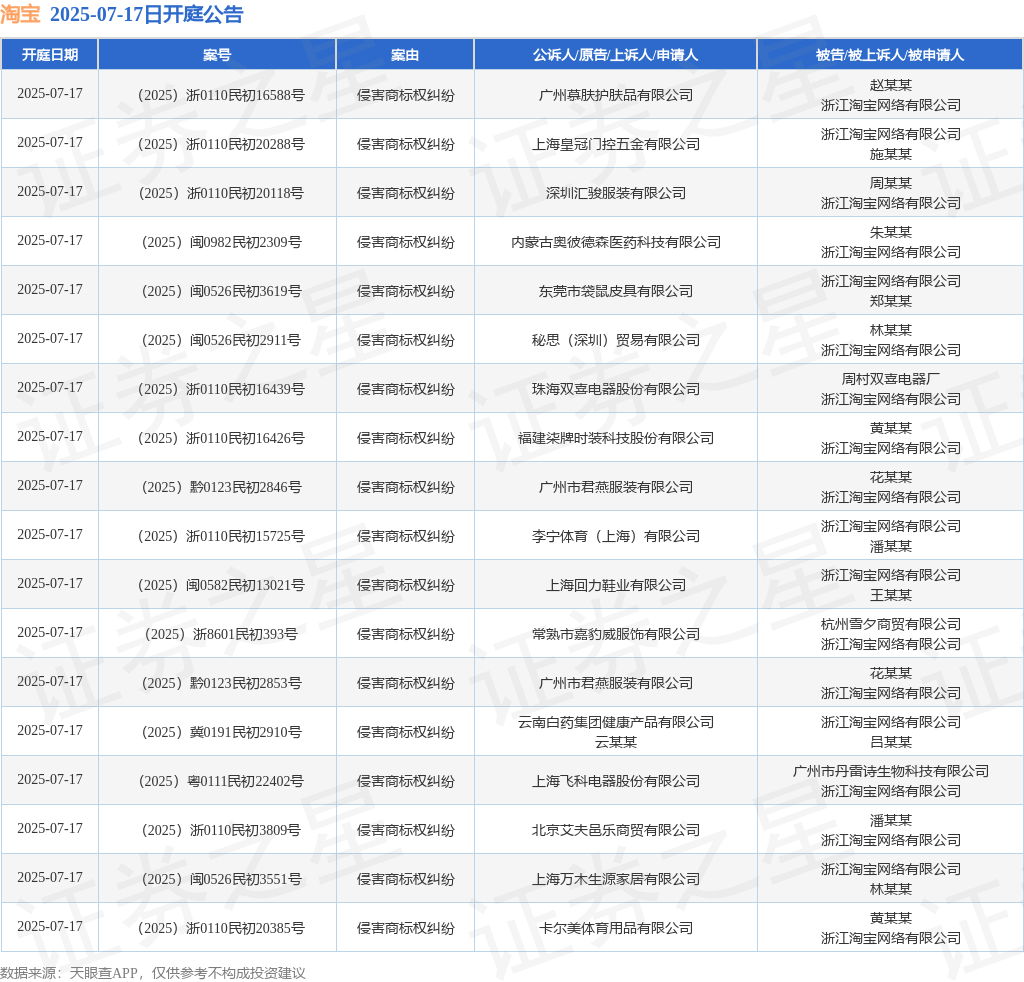The width and height of the screenshot is (1024, 982).
Task: Select case number 浙0110民初20118号
Action: (221, 193)
